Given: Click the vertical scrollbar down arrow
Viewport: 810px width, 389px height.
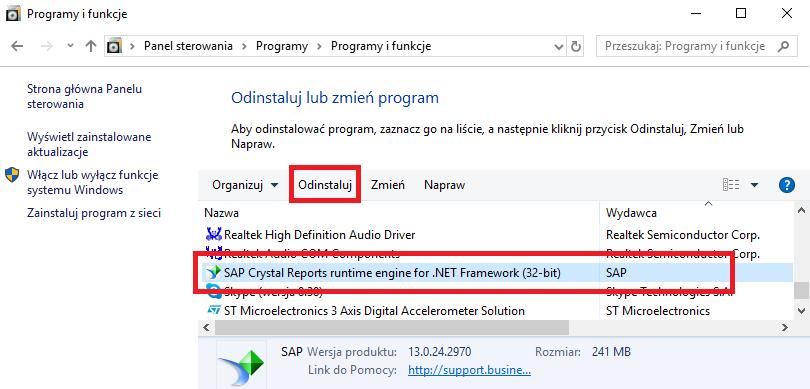Looking at the screenshot, I should pyautogui.click(x=801, y=311).
